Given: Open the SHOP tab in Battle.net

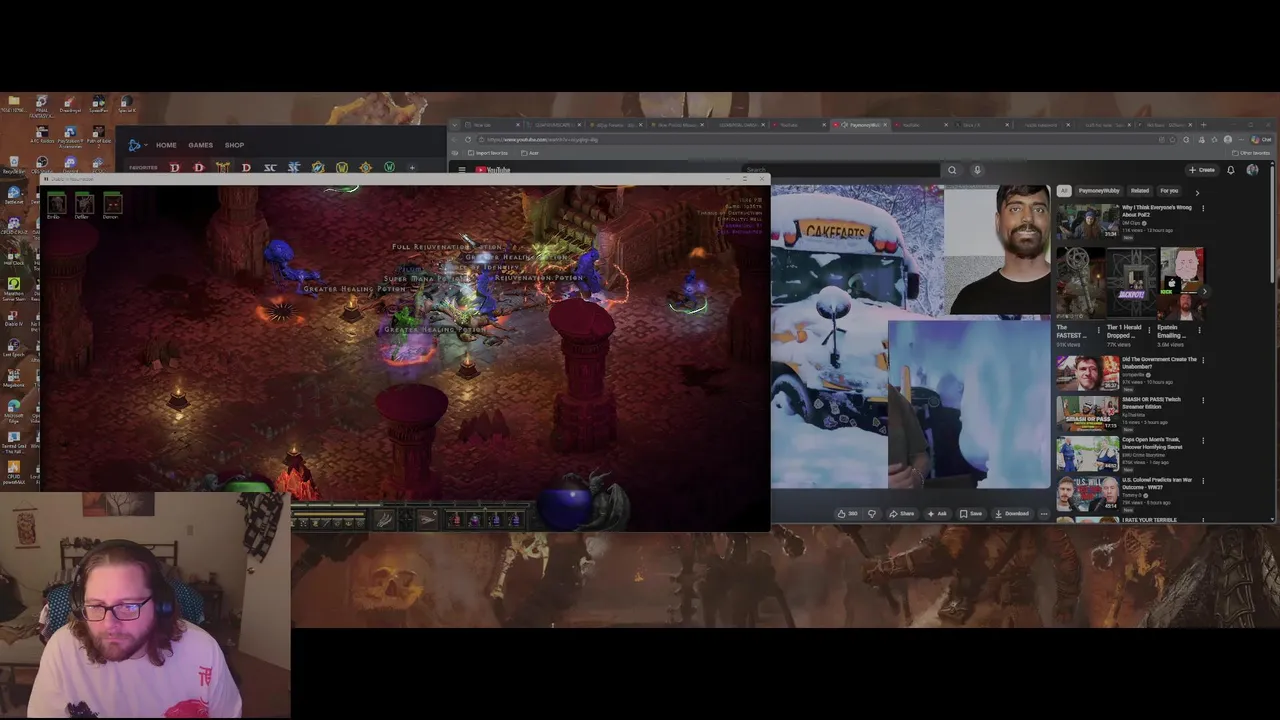Looking at the screenshot, I should pos(234,145).
